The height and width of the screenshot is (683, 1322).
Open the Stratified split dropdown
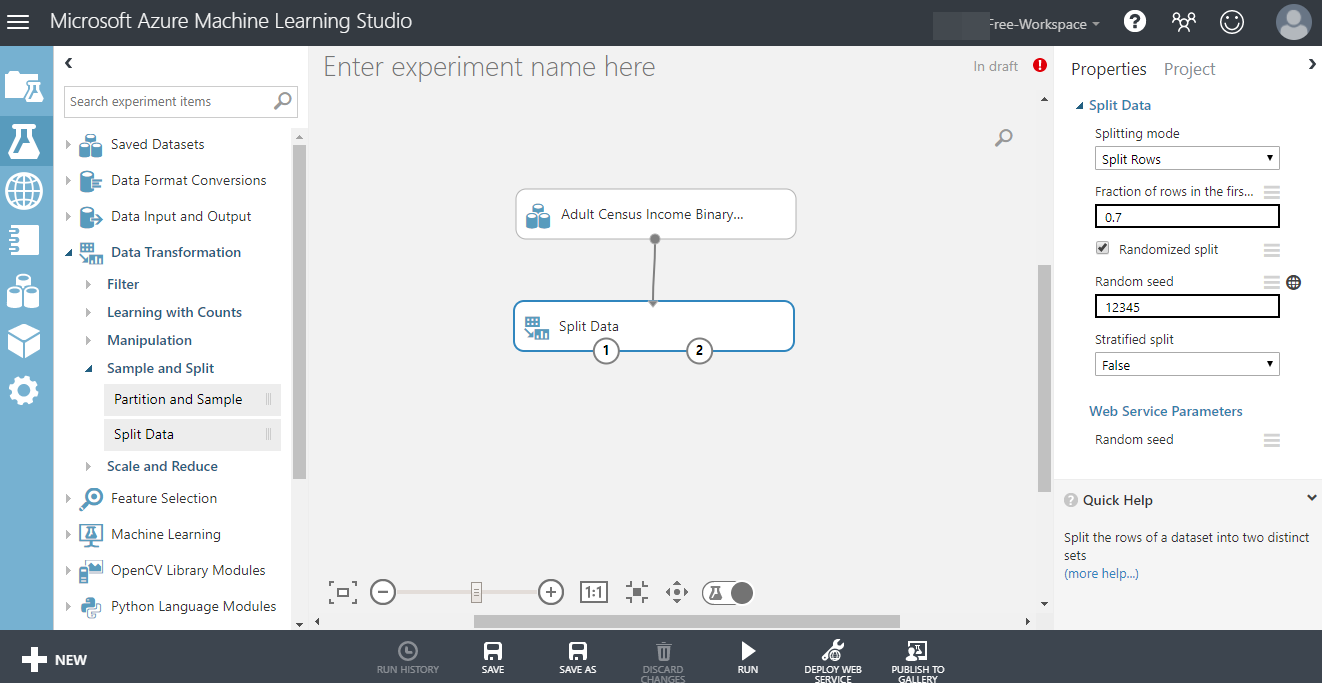(1187, 365)
